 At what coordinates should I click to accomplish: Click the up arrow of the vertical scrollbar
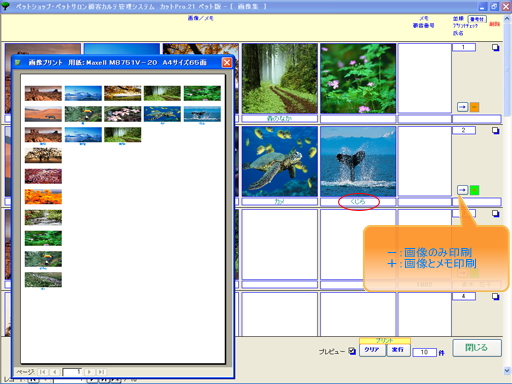click(507, 18)
